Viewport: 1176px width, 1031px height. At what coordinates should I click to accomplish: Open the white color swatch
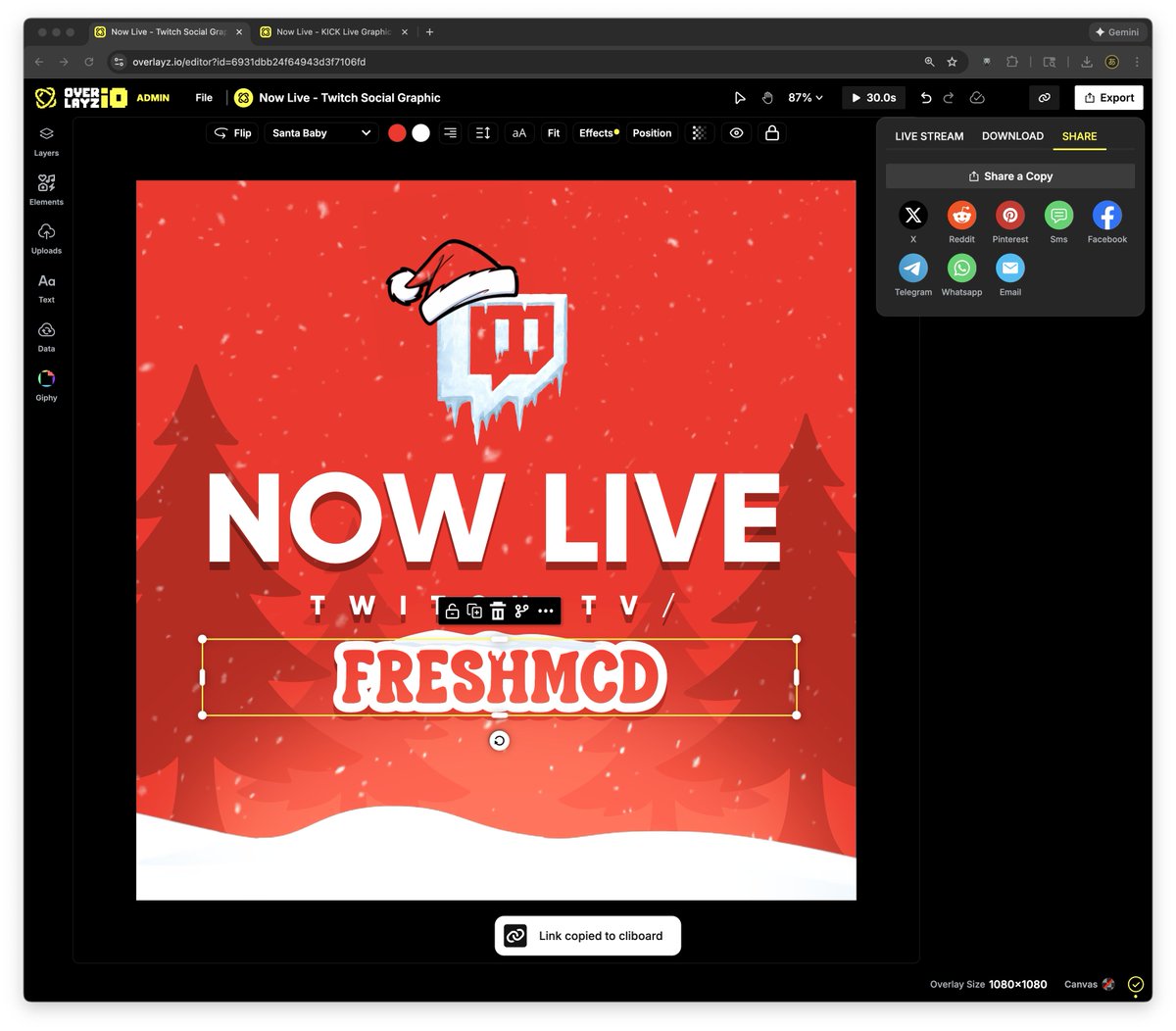point(420,133)
